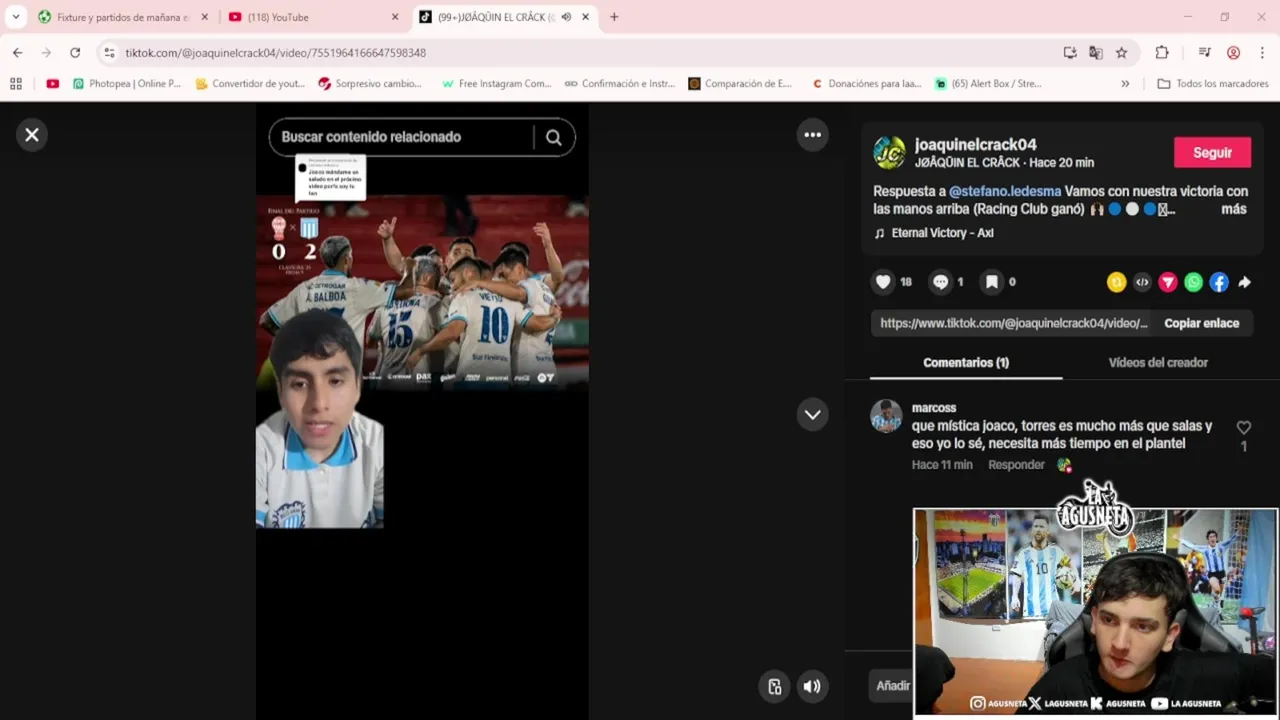1280x720 pixels.
Task: Open Sorpresivo cambio... bookmark
Action: 370,84
